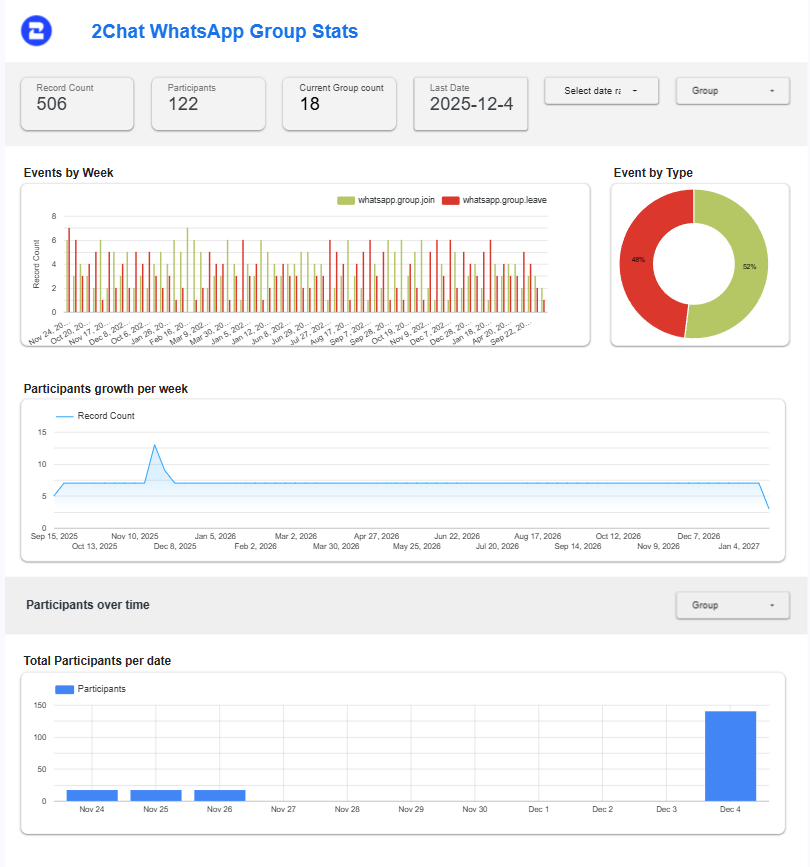This screenshot has width=810, height=867.
Task: Select the Record Count scorecard
Action: [x=77, y=103]
